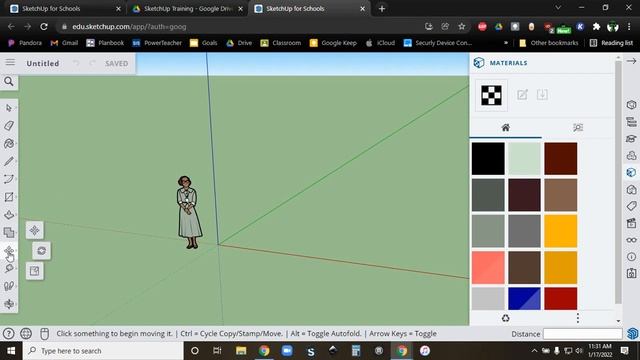This screenshot has height=360, width=640.
Task: Pick the blue material swatch
Action: coord(524,299)
